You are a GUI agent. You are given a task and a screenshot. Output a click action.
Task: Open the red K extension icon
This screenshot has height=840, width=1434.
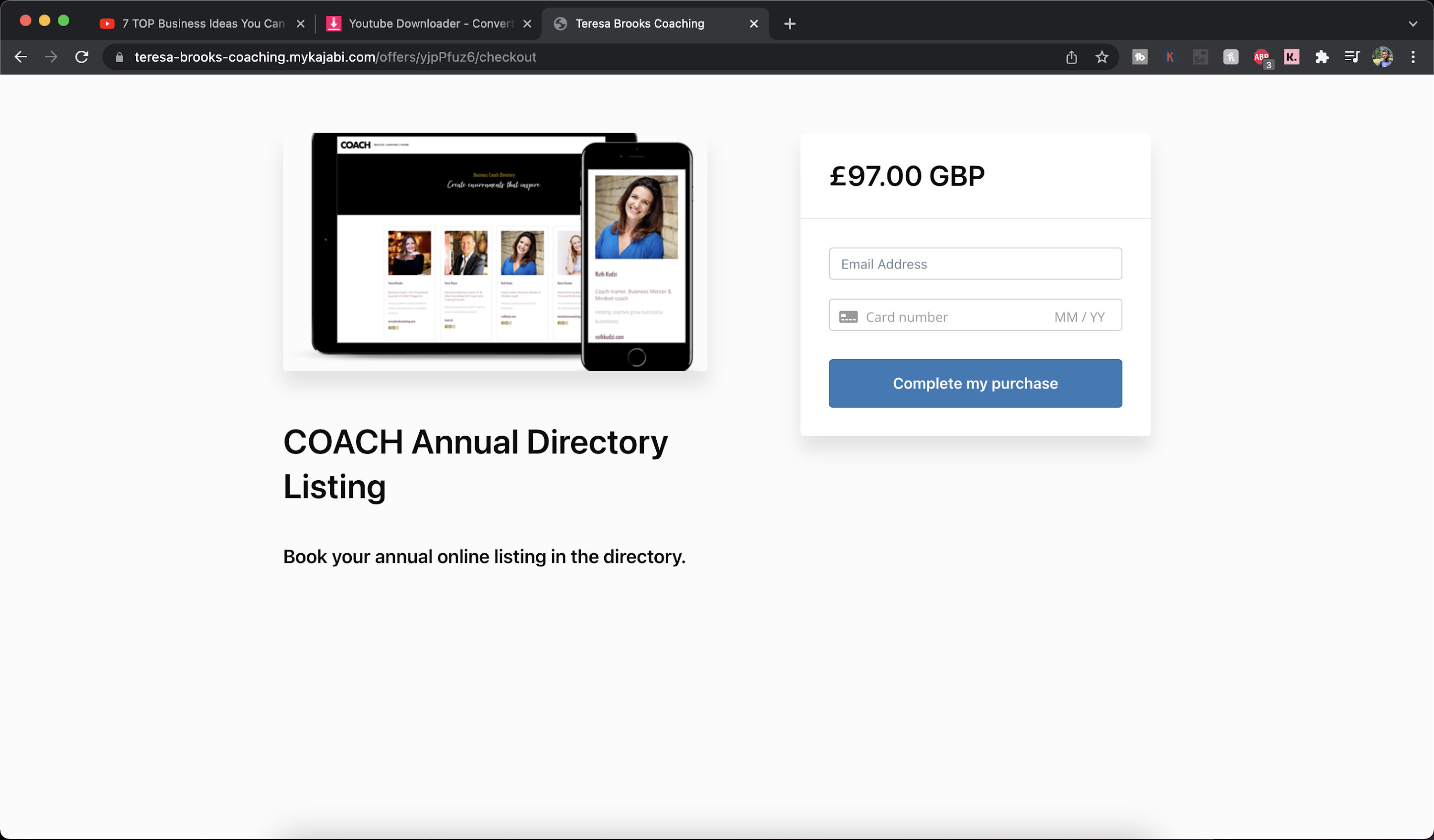tap(1170, 57)
